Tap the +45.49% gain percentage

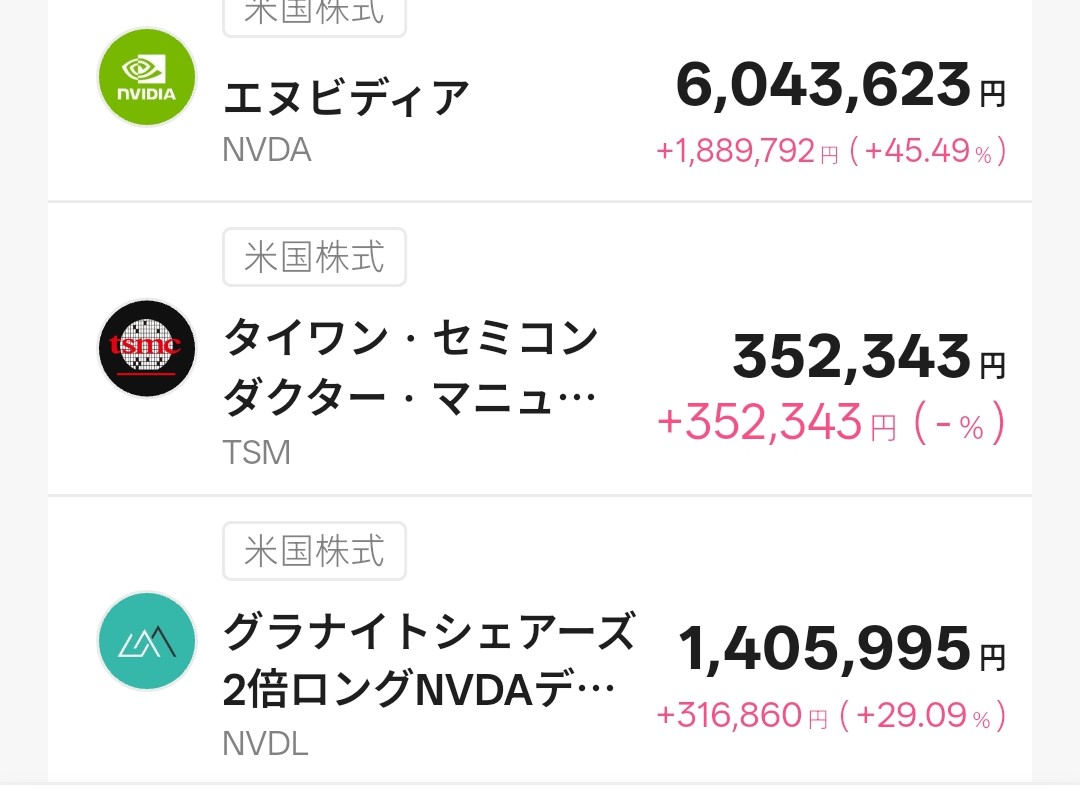pyautogui.click(x=930, y=152)
